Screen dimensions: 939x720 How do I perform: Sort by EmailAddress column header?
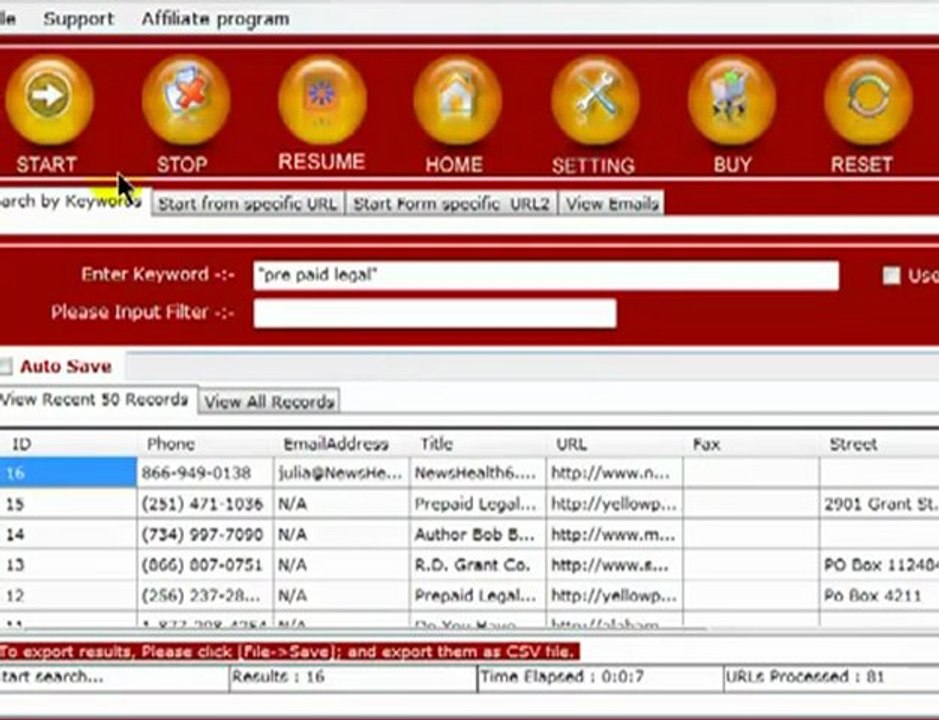pyautogui.click(x=341, y=444)
